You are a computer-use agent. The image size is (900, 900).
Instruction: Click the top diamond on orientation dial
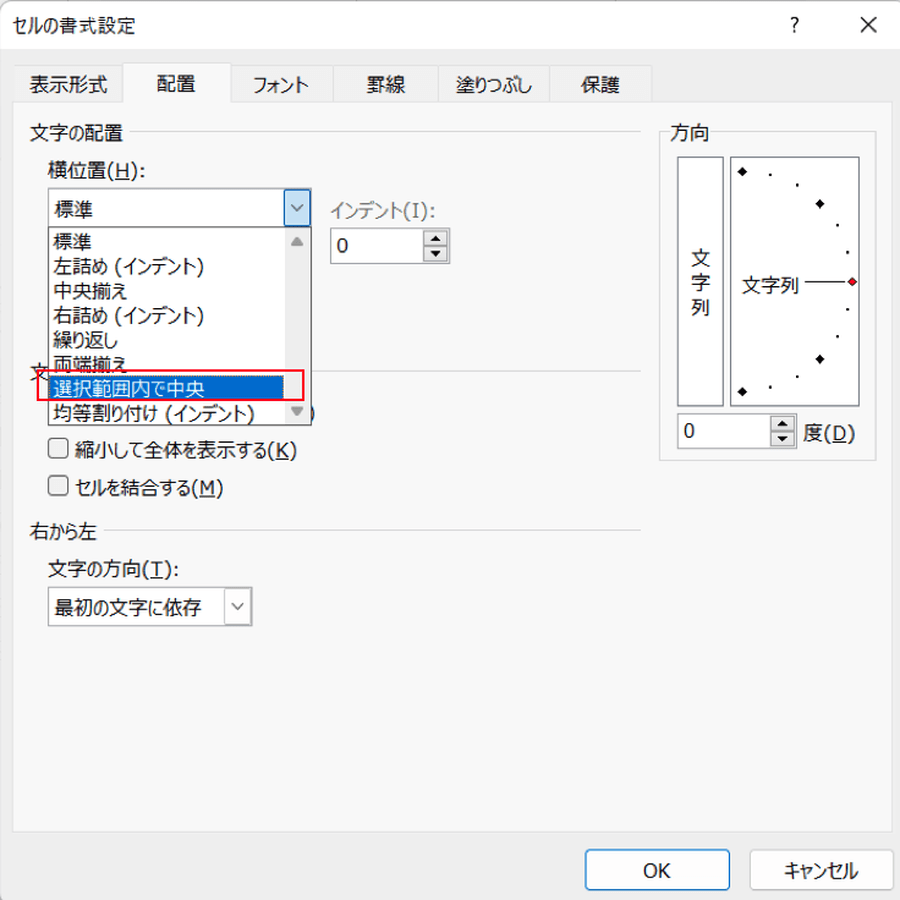coord(742,171)
